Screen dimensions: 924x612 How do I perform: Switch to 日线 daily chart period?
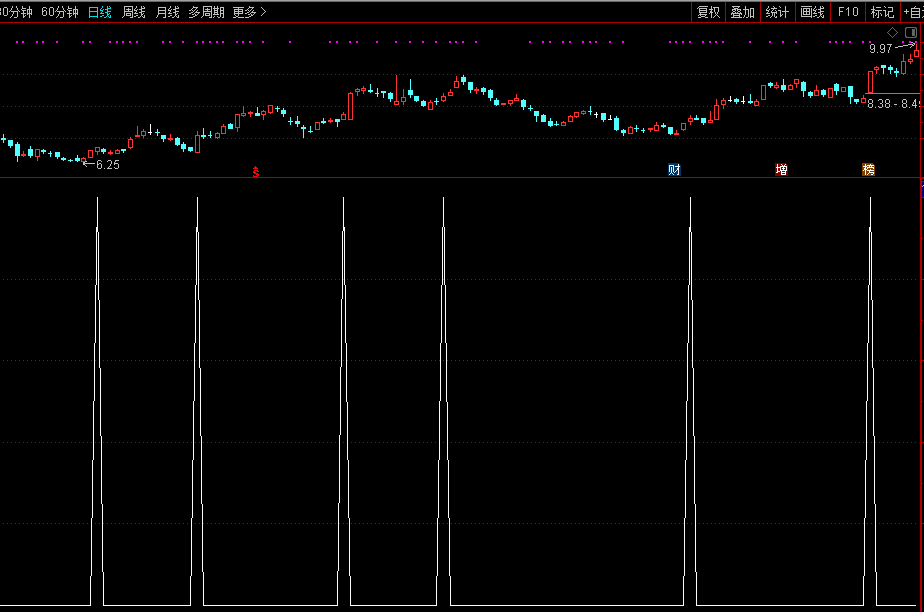(x=100, y=12)
